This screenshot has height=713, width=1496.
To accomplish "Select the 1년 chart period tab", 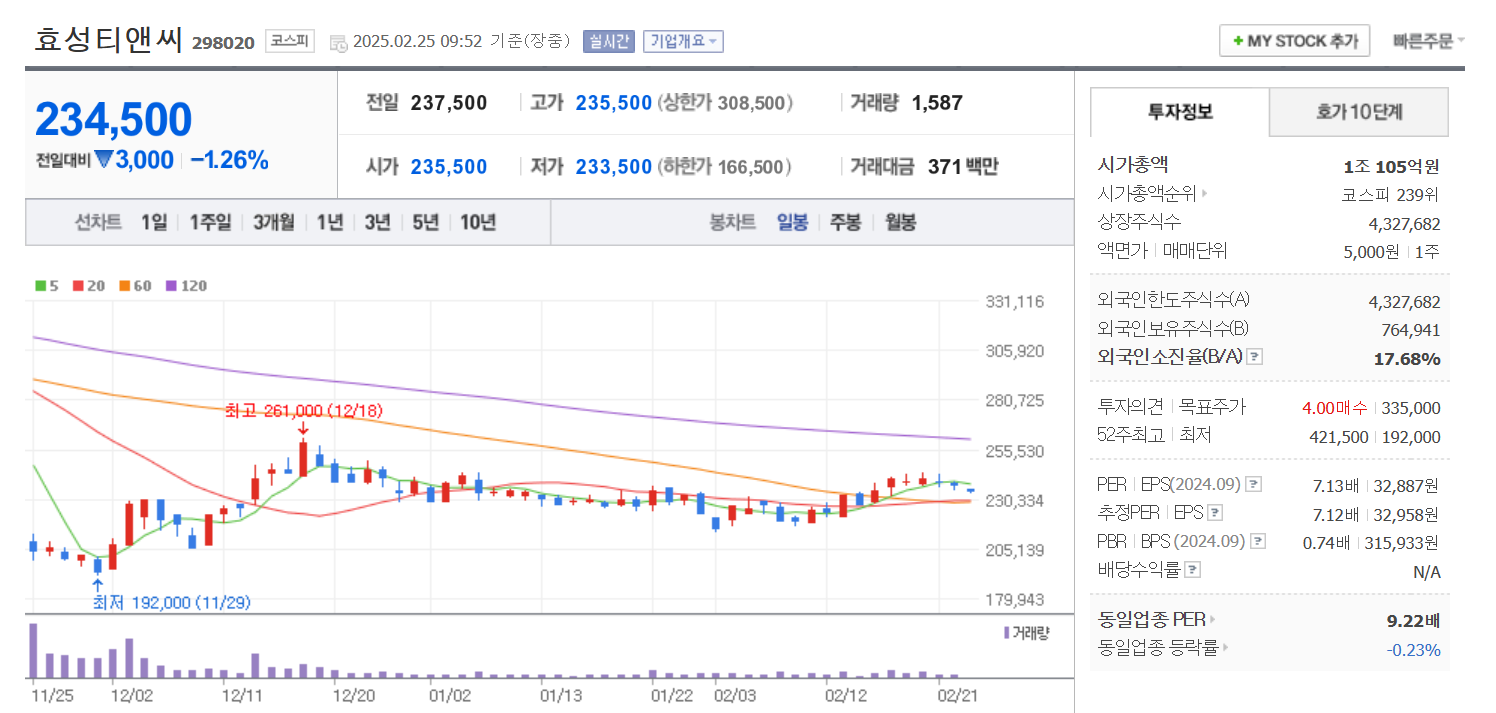I will point(330,222).
